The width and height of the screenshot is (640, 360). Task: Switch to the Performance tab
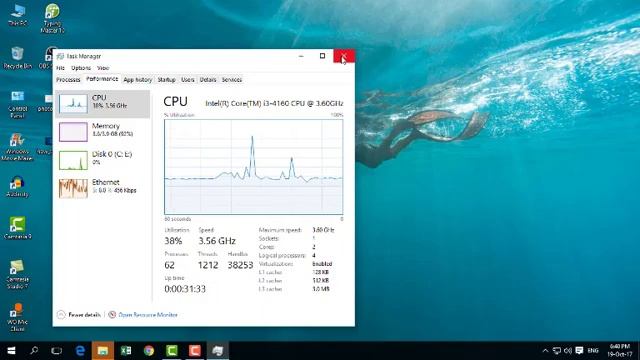point(102,79)
